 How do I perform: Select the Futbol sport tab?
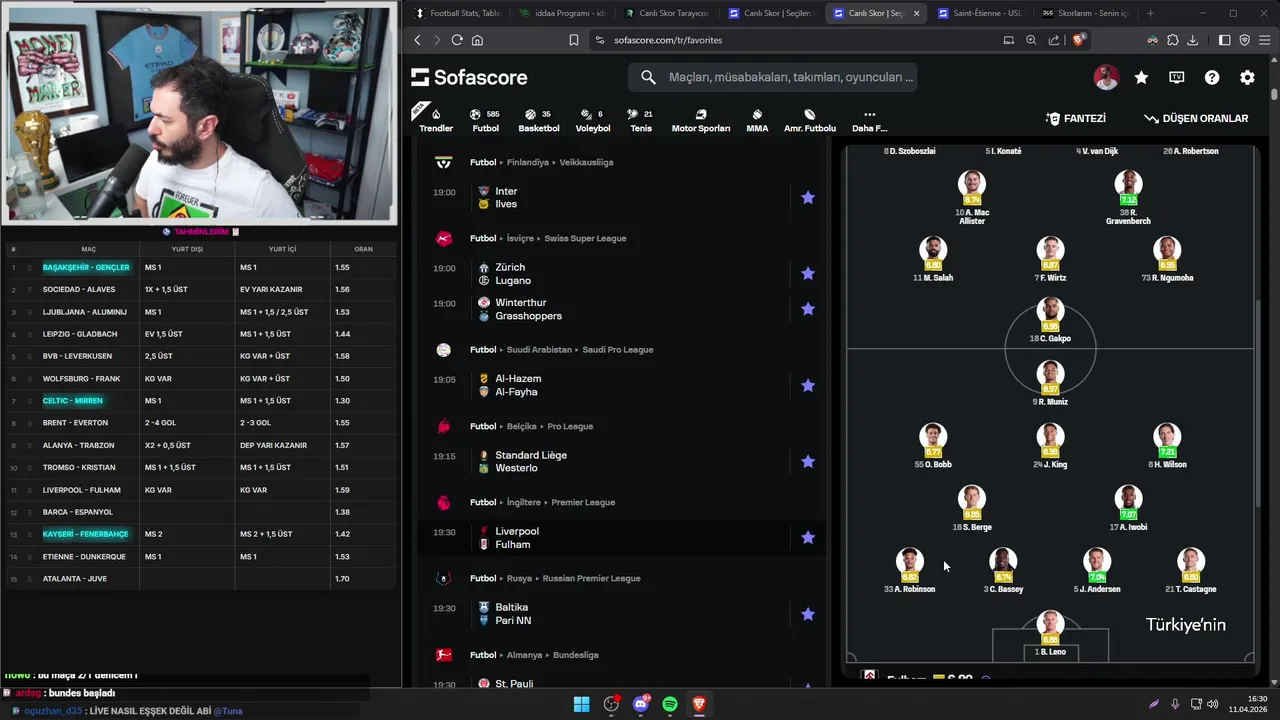pos(485,120)
